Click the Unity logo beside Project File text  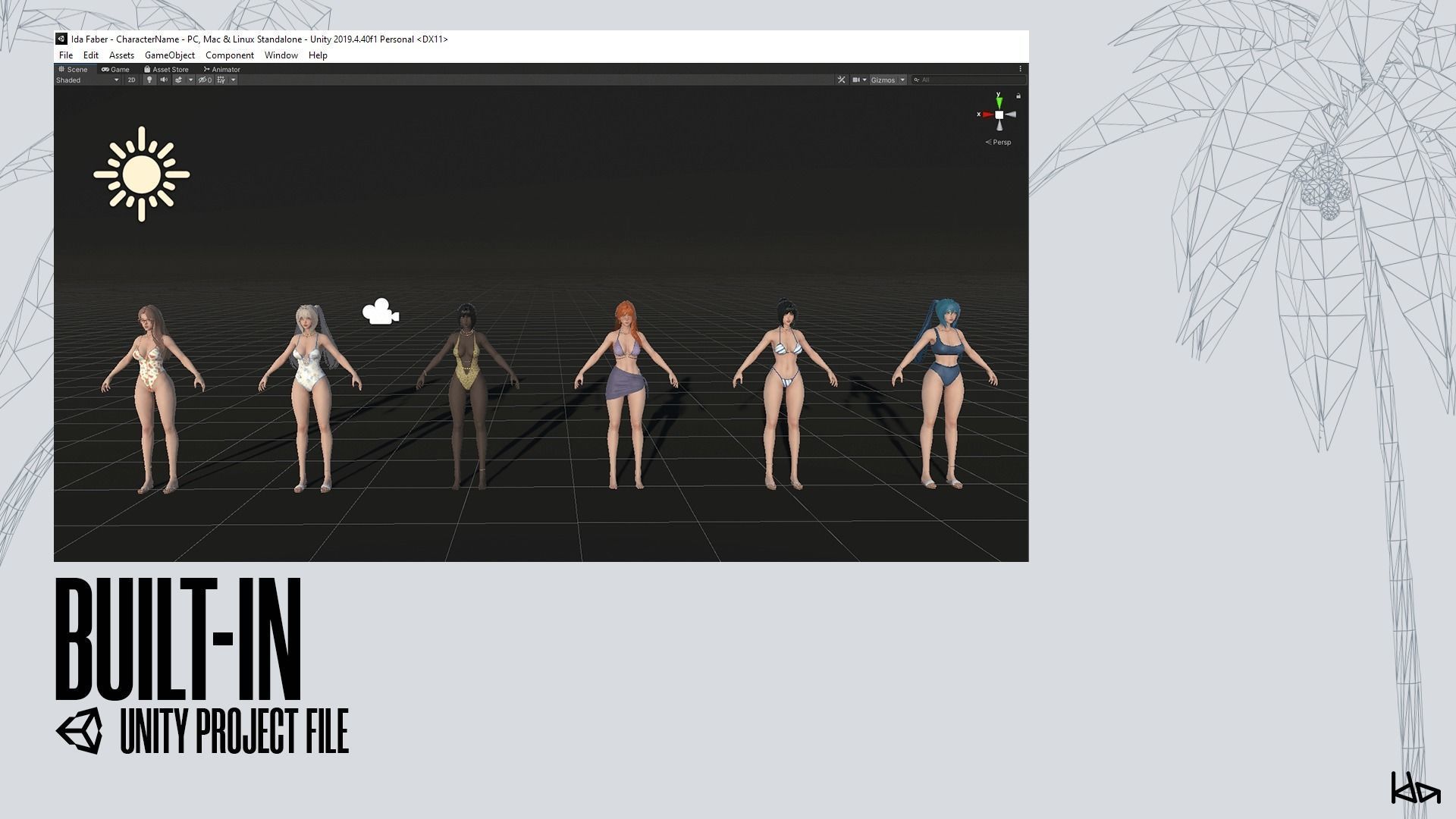80,731
